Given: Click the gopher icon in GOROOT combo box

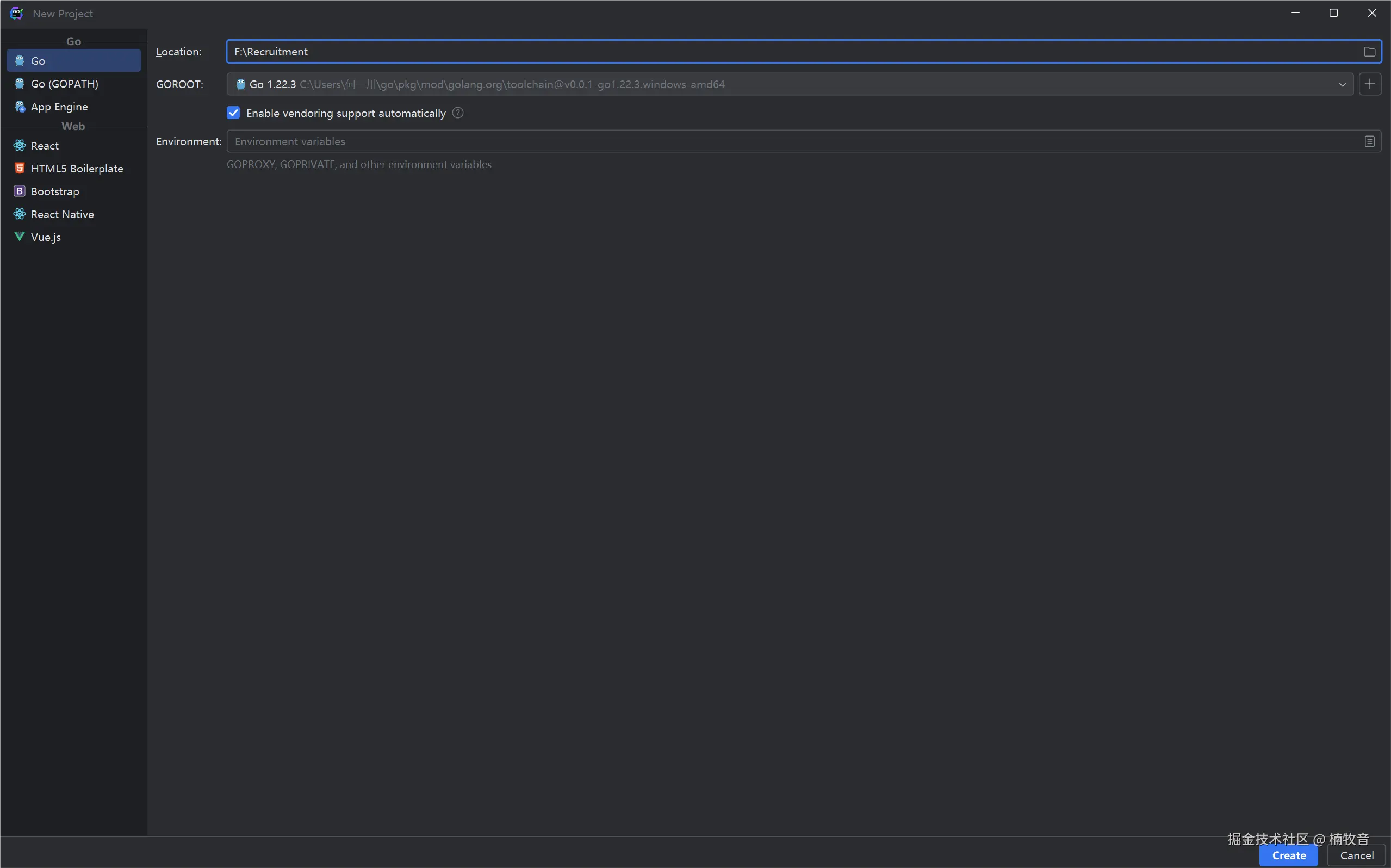Looking at the screenshot, I should [x=241, y=84].
